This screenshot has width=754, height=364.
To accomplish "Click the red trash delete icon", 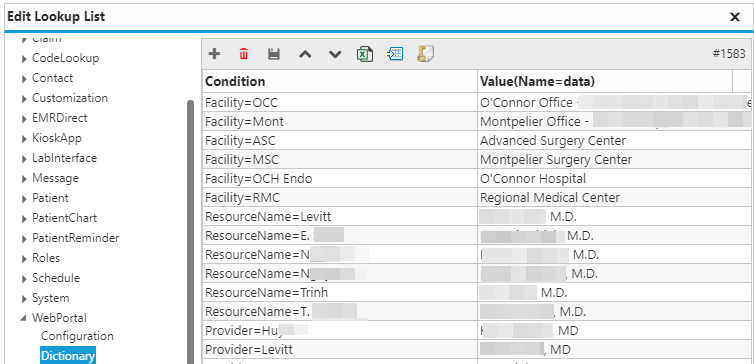I will tap(244, 54).
